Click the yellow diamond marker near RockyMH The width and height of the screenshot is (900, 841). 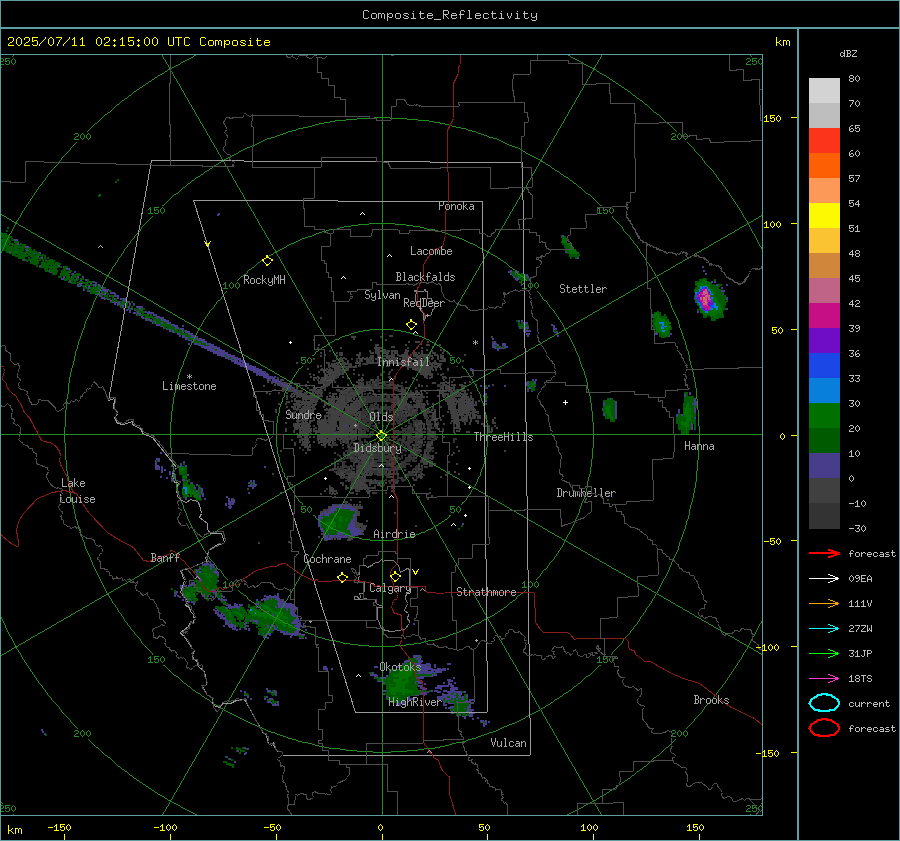(x=267, y=261)
